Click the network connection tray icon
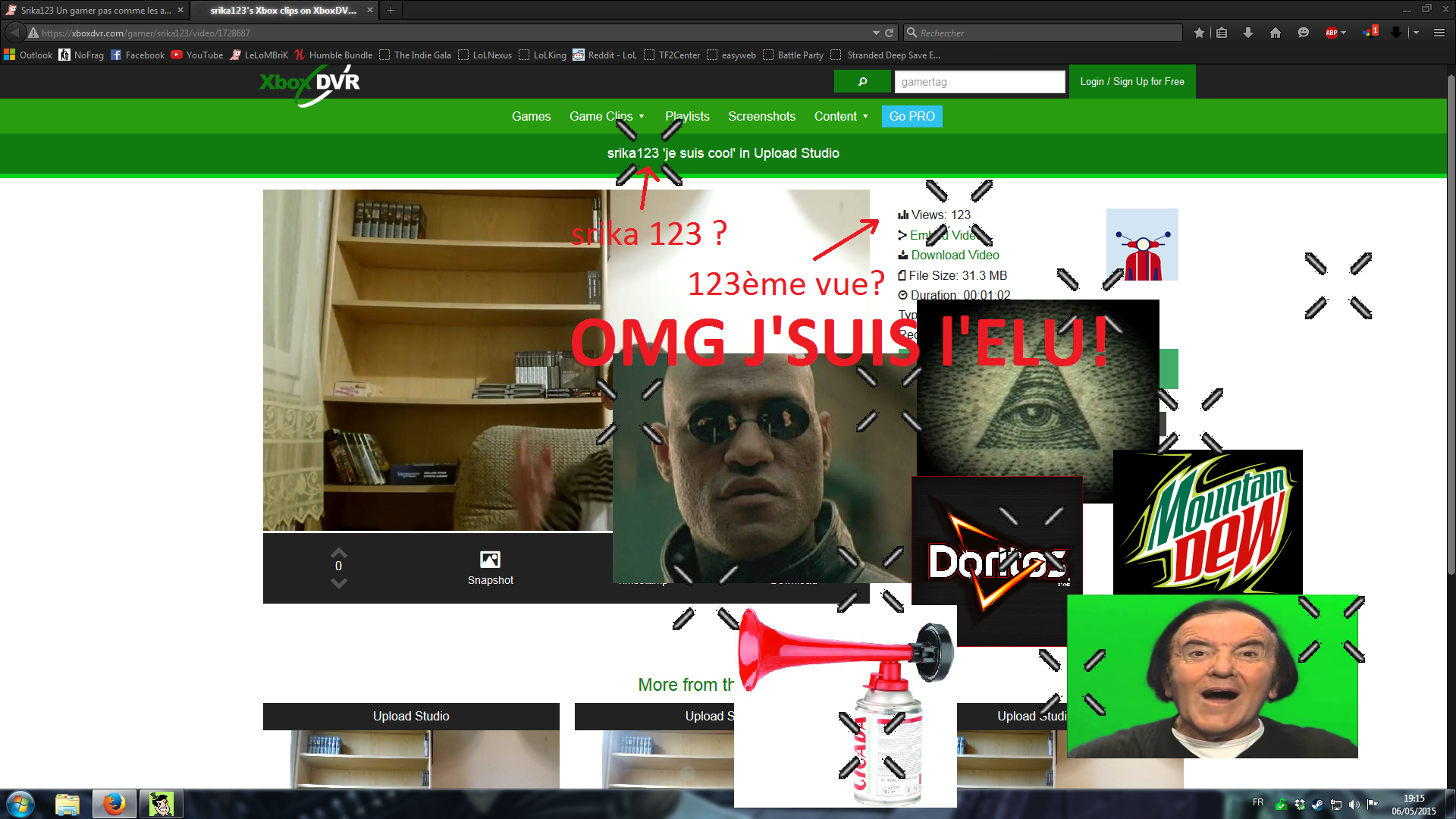1456x819 pixels. click(x=1336, y=805)
